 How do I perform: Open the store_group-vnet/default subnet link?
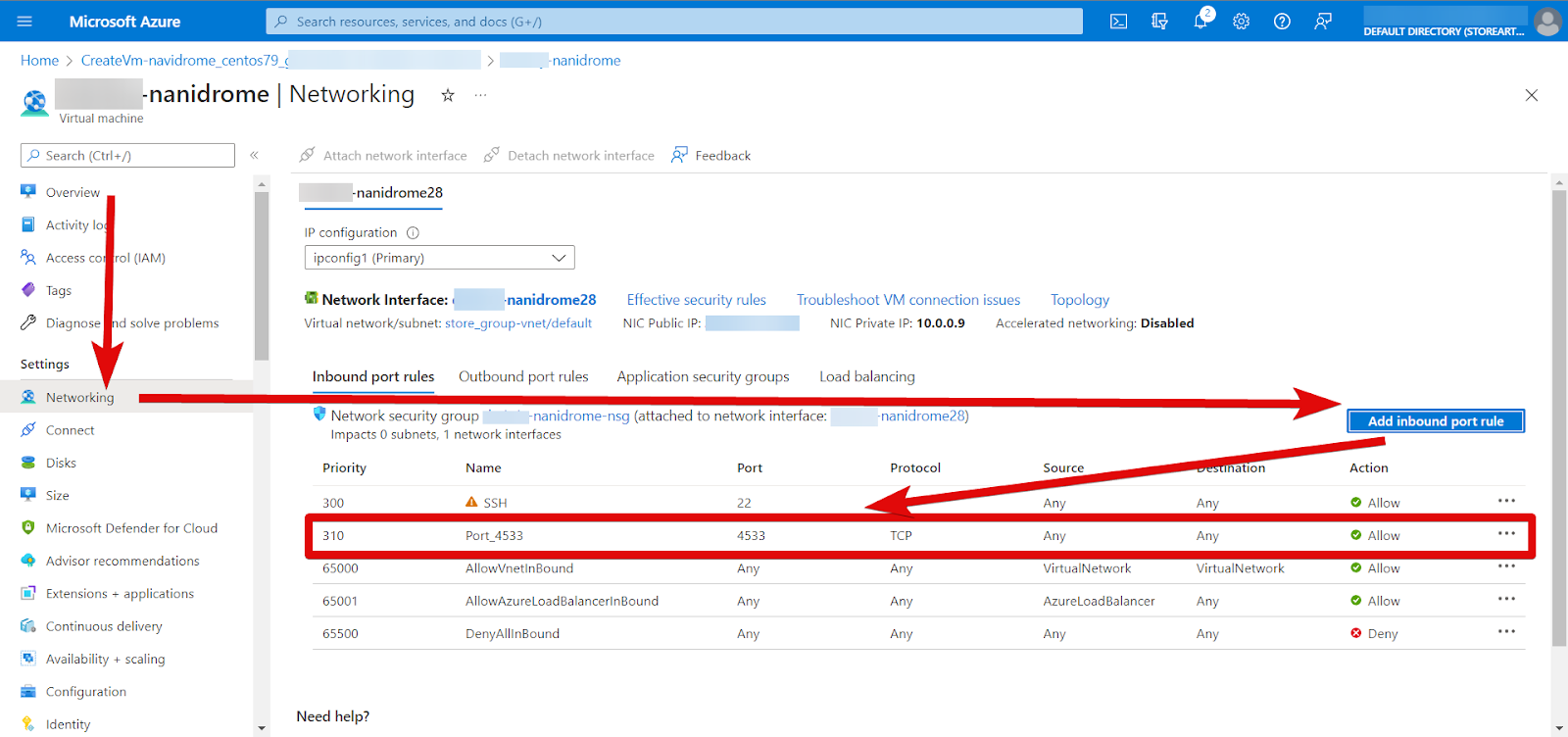pyautogui.click(x=518, y=323)
